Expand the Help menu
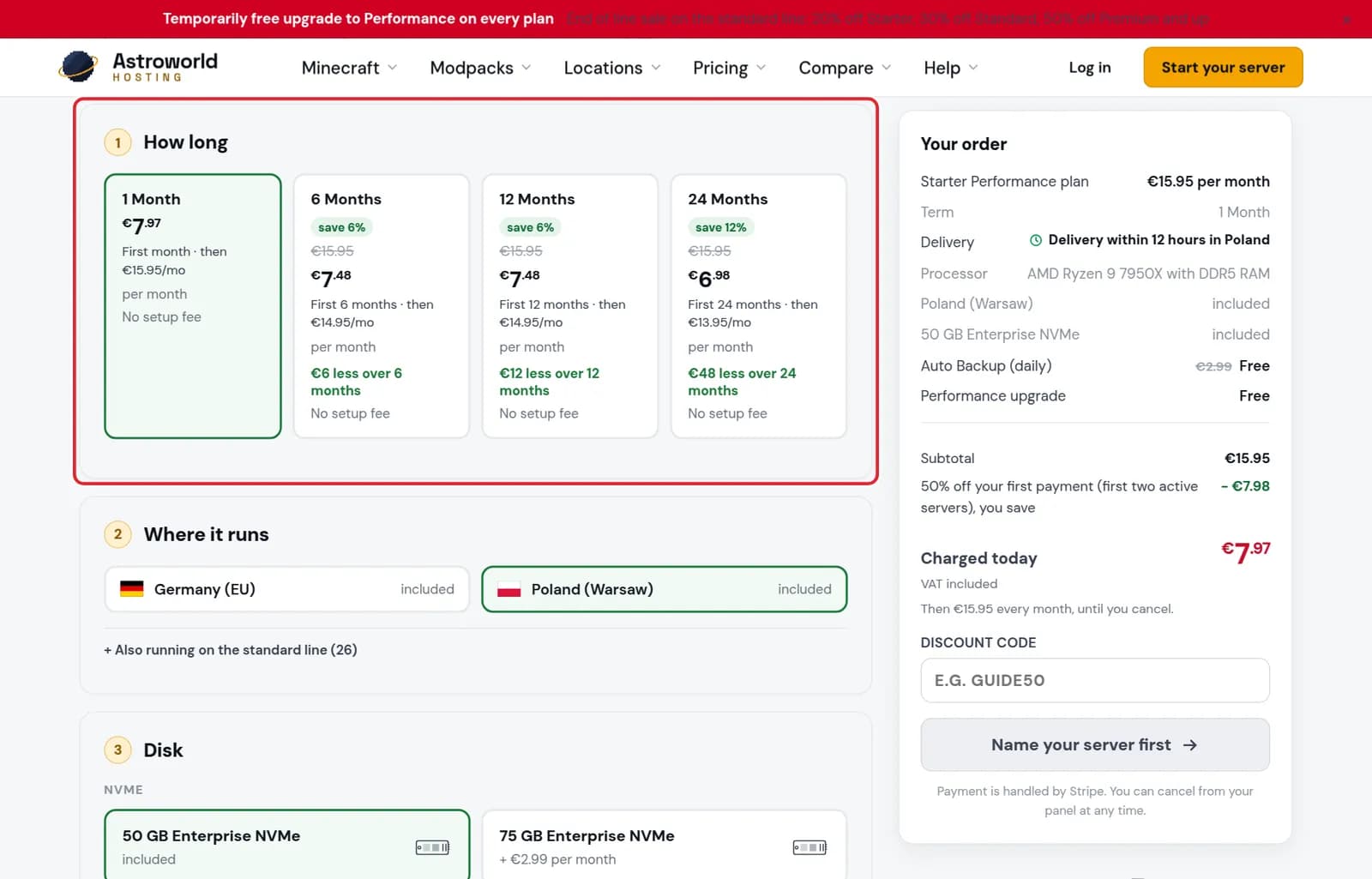Image resolution: width=1372 pixels, height=879 pixels. point(951,68)
